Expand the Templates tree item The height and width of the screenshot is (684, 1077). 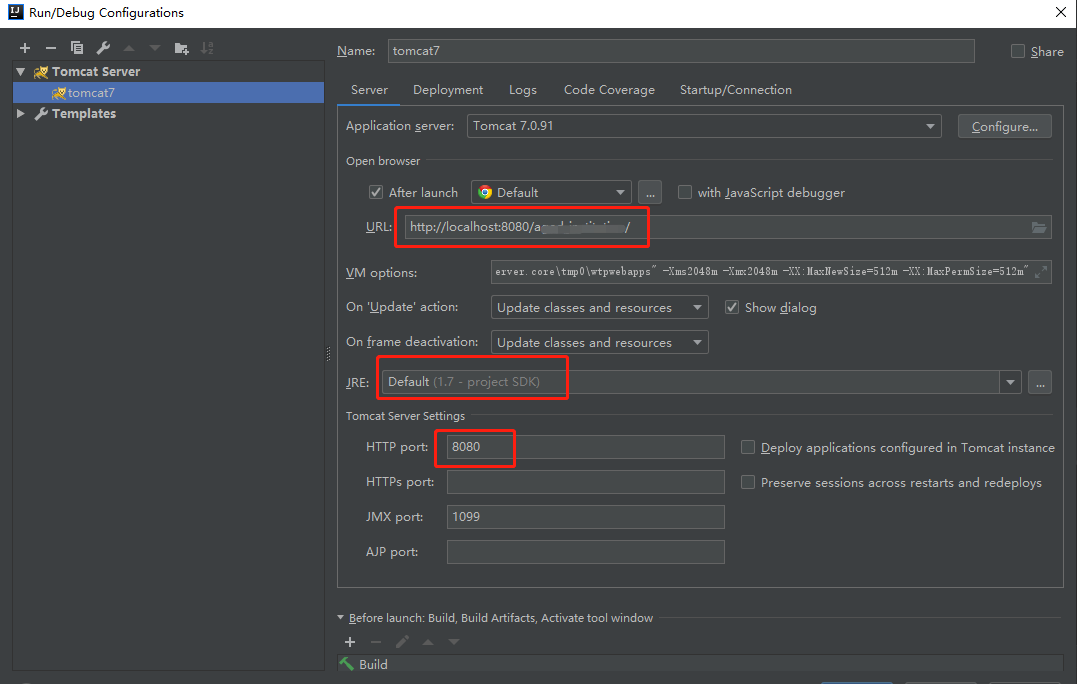pyautogui.click(x=20, y=113)
